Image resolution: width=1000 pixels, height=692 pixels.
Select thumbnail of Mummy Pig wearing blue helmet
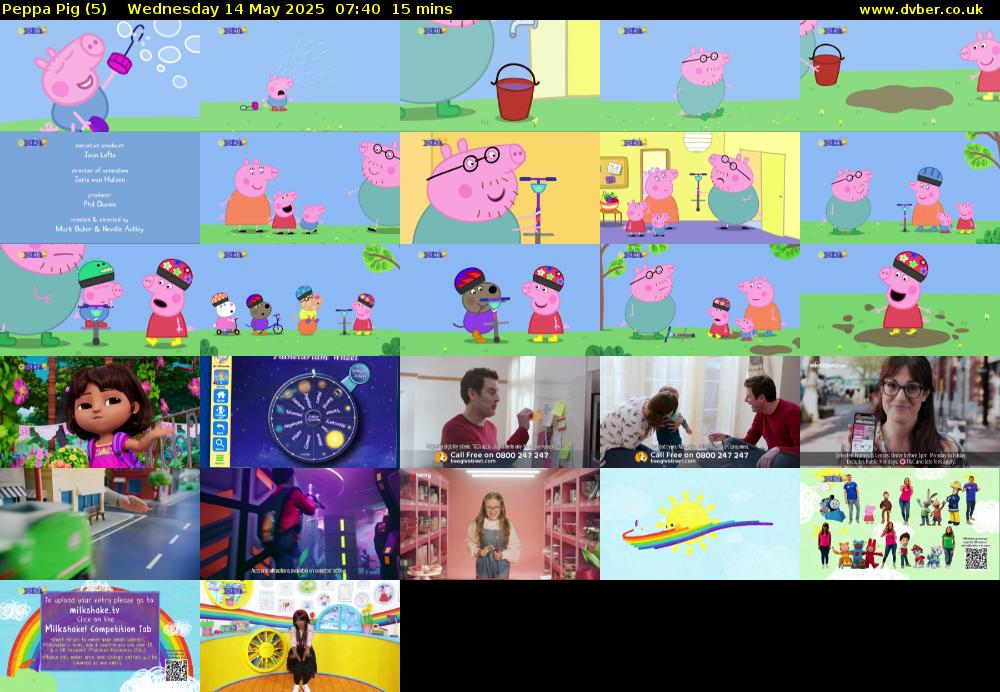(x=900, y=188)
